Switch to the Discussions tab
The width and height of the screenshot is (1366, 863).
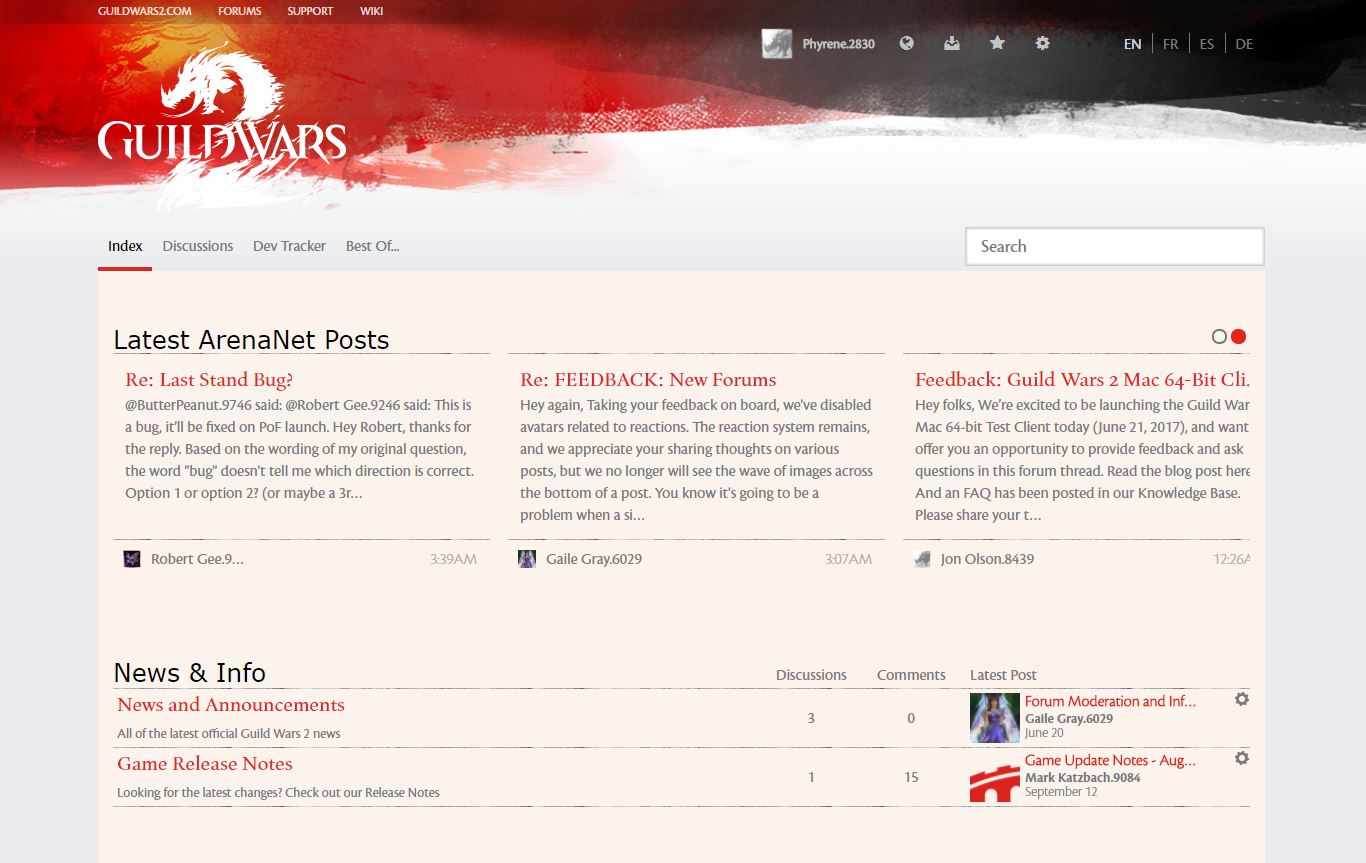coord(198,246)
